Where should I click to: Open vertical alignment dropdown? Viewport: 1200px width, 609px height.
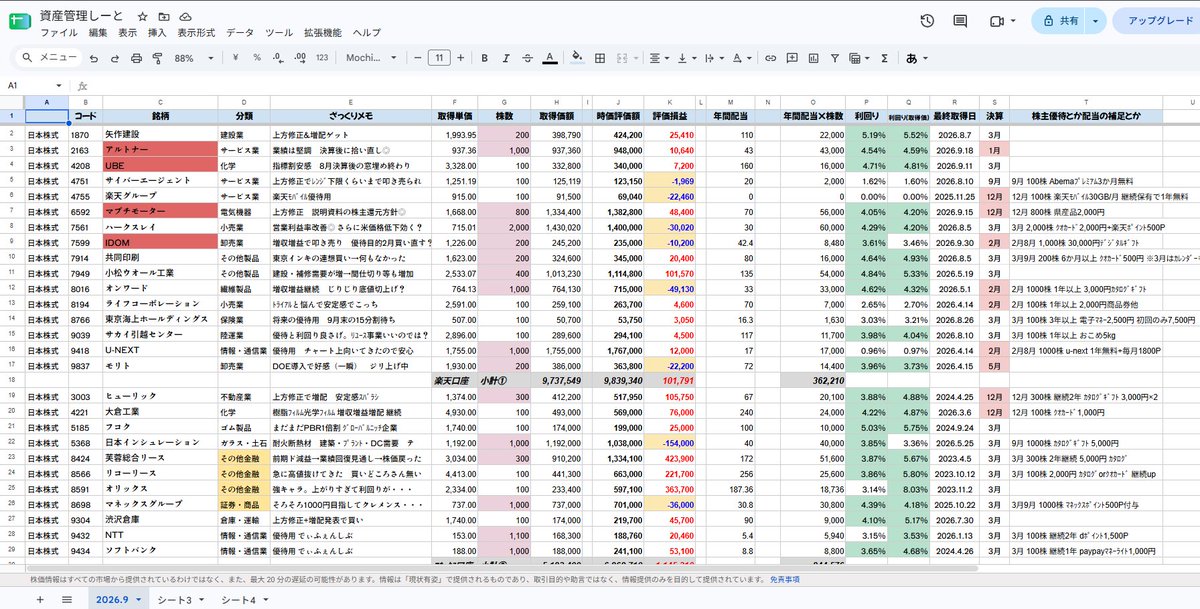point(687,58)
